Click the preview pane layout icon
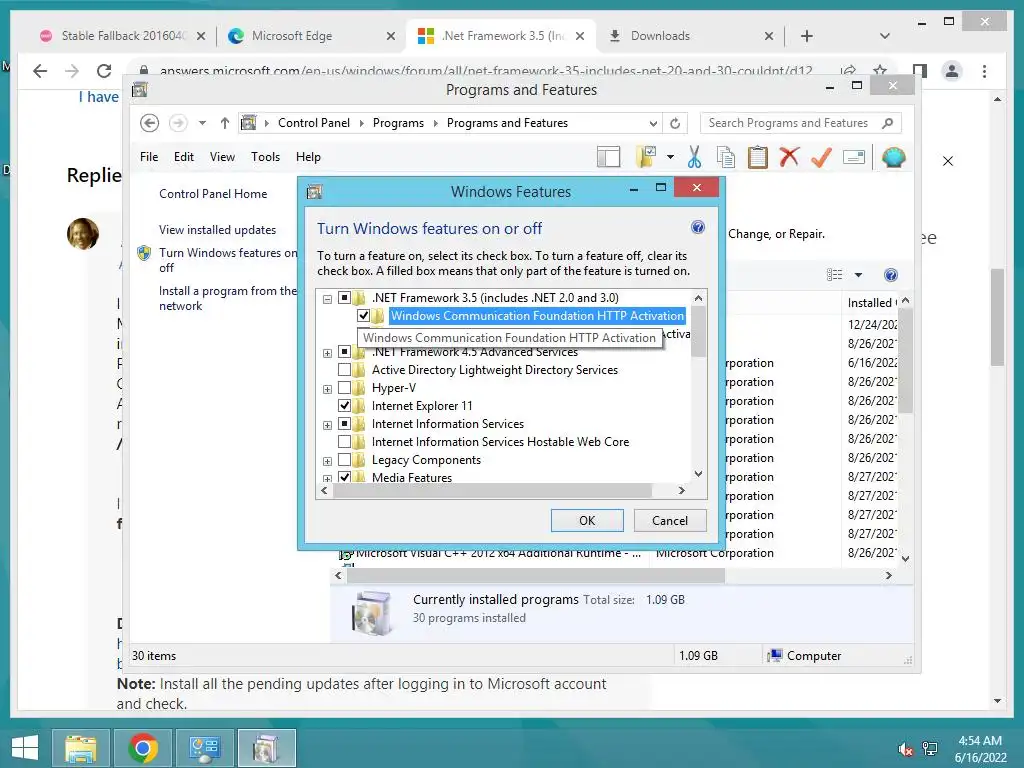Viewport: 1024px width, 768px height. [x=609, y=157]
